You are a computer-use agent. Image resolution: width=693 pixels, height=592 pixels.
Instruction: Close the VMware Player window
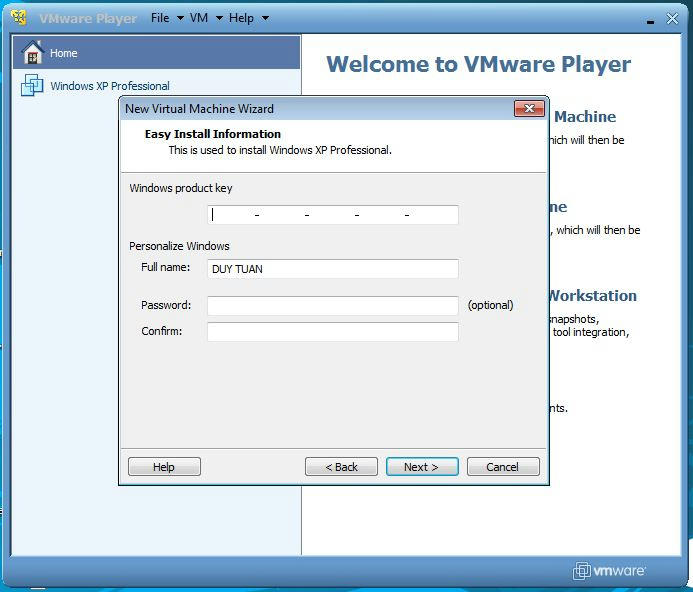pos(673,19)
